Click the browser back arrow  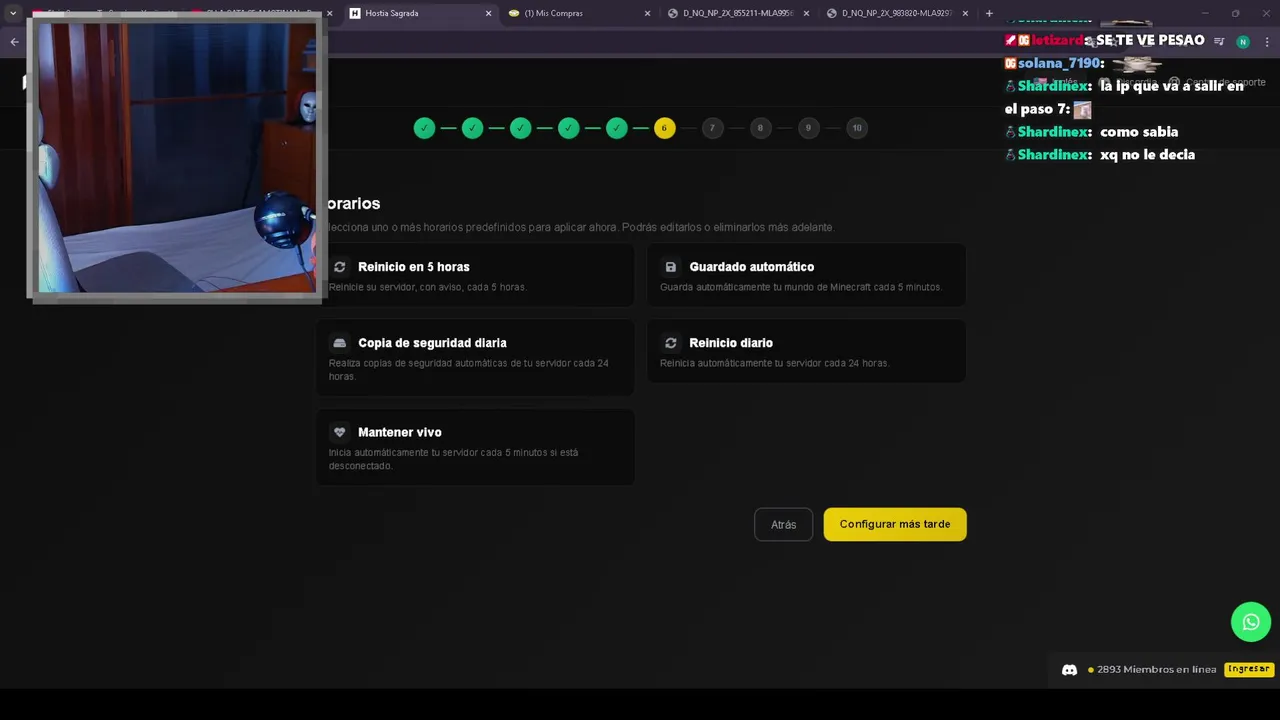tap(14, 42)
